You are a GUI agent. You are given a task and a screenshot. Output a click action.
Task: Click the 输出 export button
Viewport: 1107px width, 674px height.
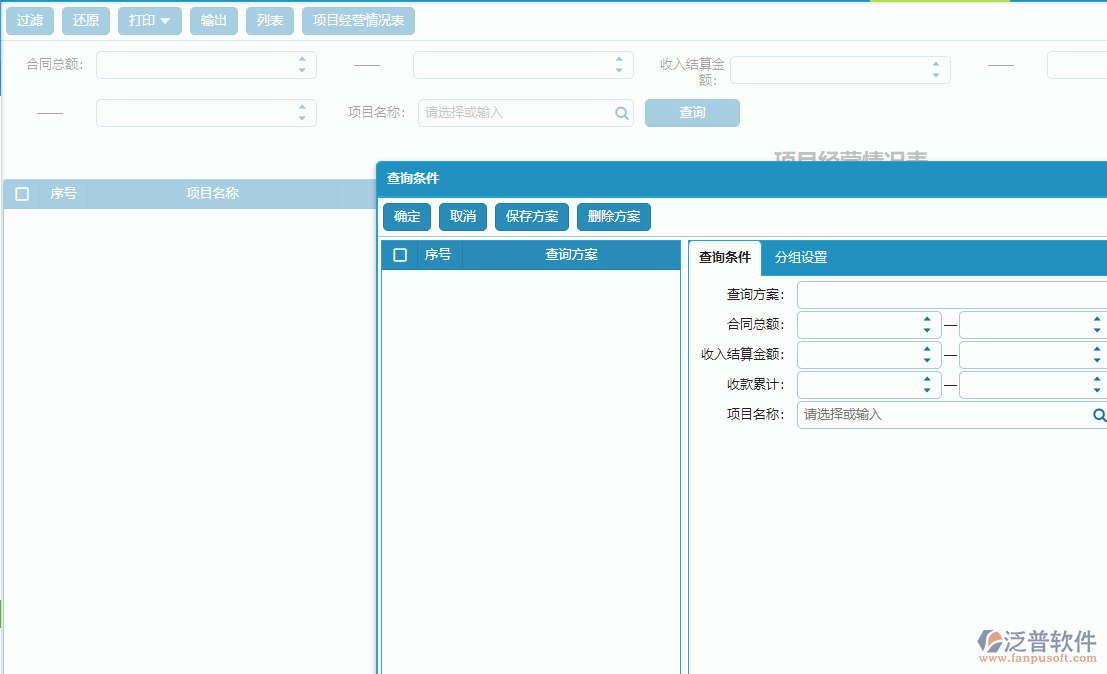click(x=213, y=20)
